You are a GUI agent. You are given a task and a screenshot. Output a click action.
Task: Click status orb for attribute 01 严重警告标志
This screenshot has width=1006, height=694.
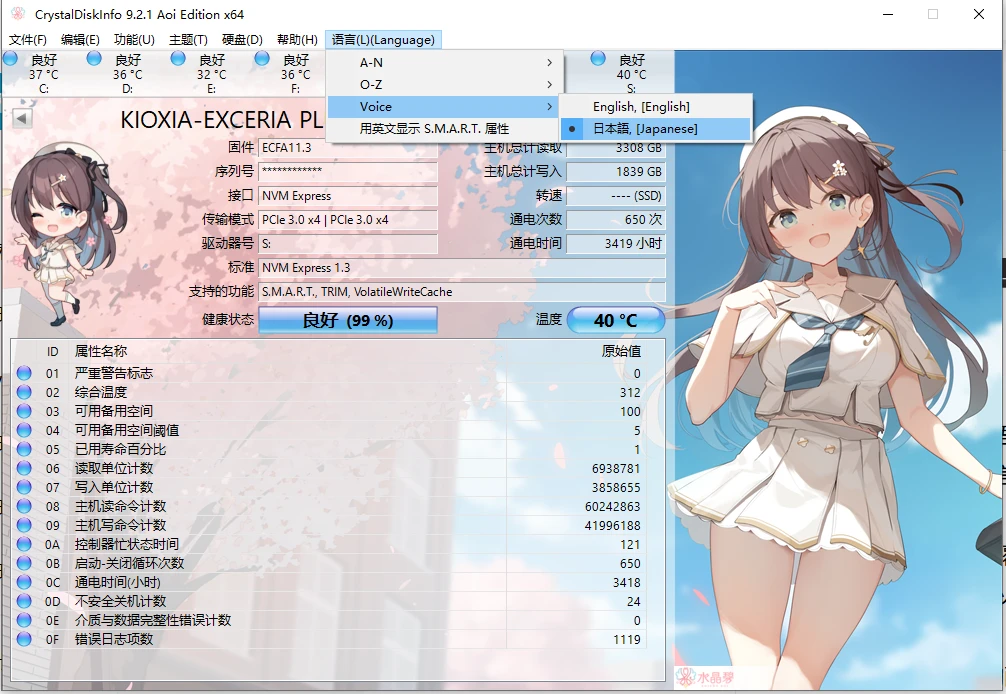point(24,373)
